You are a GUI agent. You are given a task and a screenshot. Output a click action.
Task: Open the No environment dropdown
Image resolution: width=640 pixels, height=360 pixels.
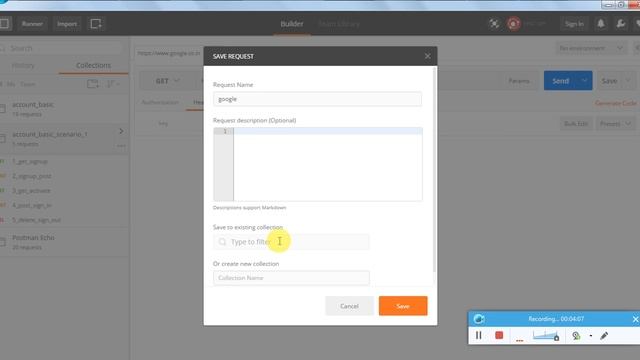590,48
